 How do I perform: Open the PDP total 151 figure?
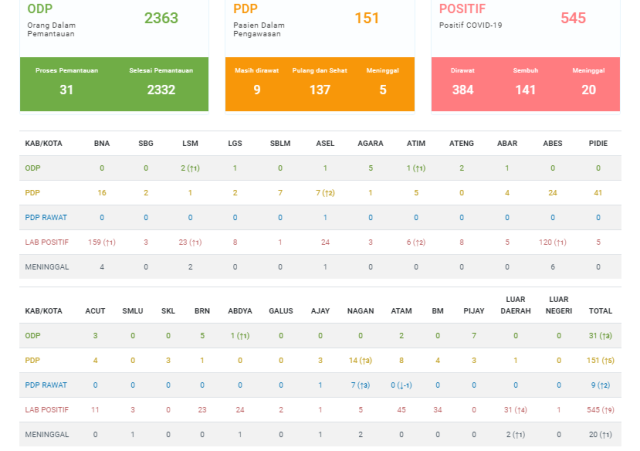367,18
